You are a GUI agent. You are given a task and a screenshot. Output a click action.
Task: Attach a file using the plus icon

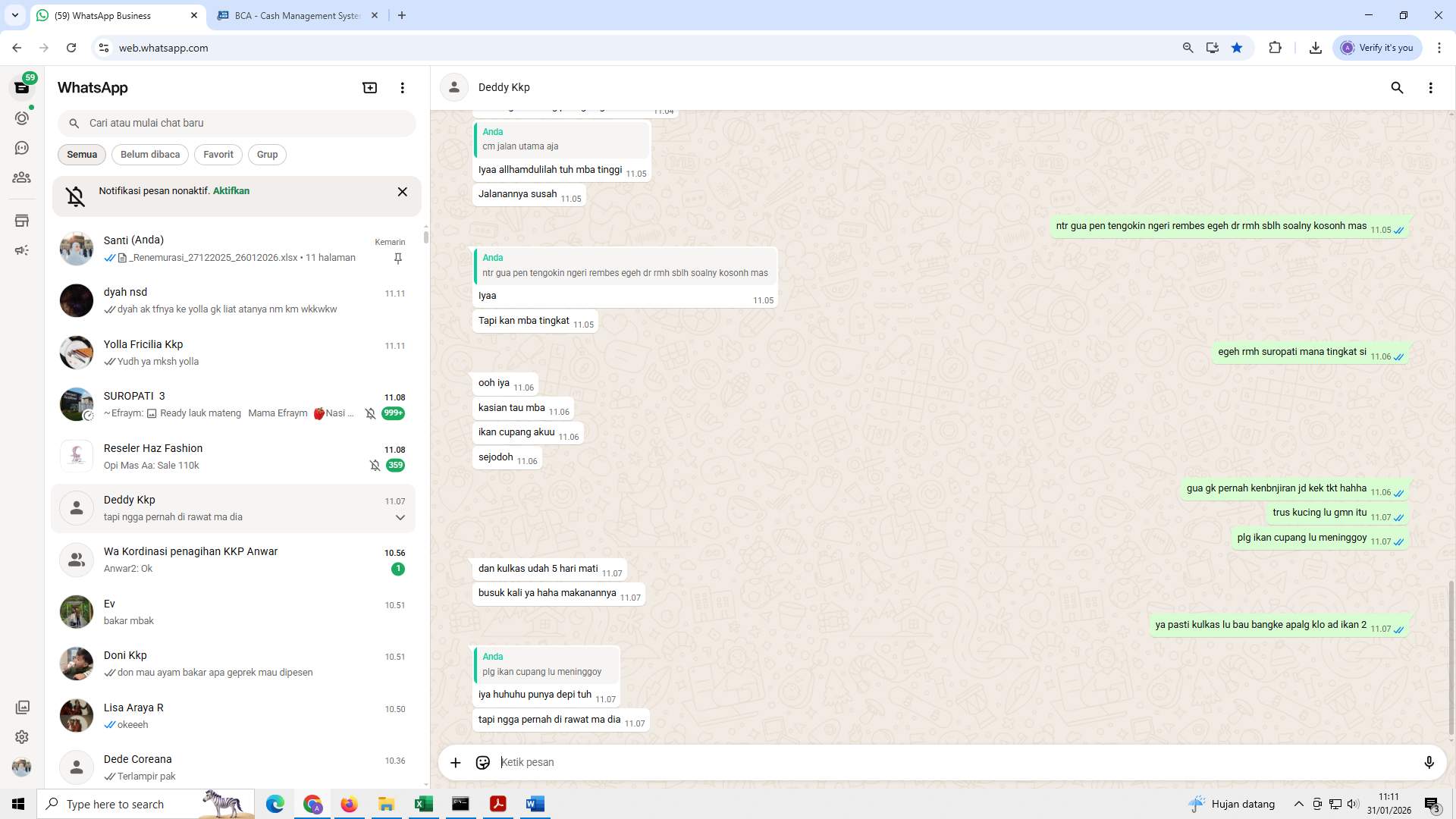tap(455, 762)
